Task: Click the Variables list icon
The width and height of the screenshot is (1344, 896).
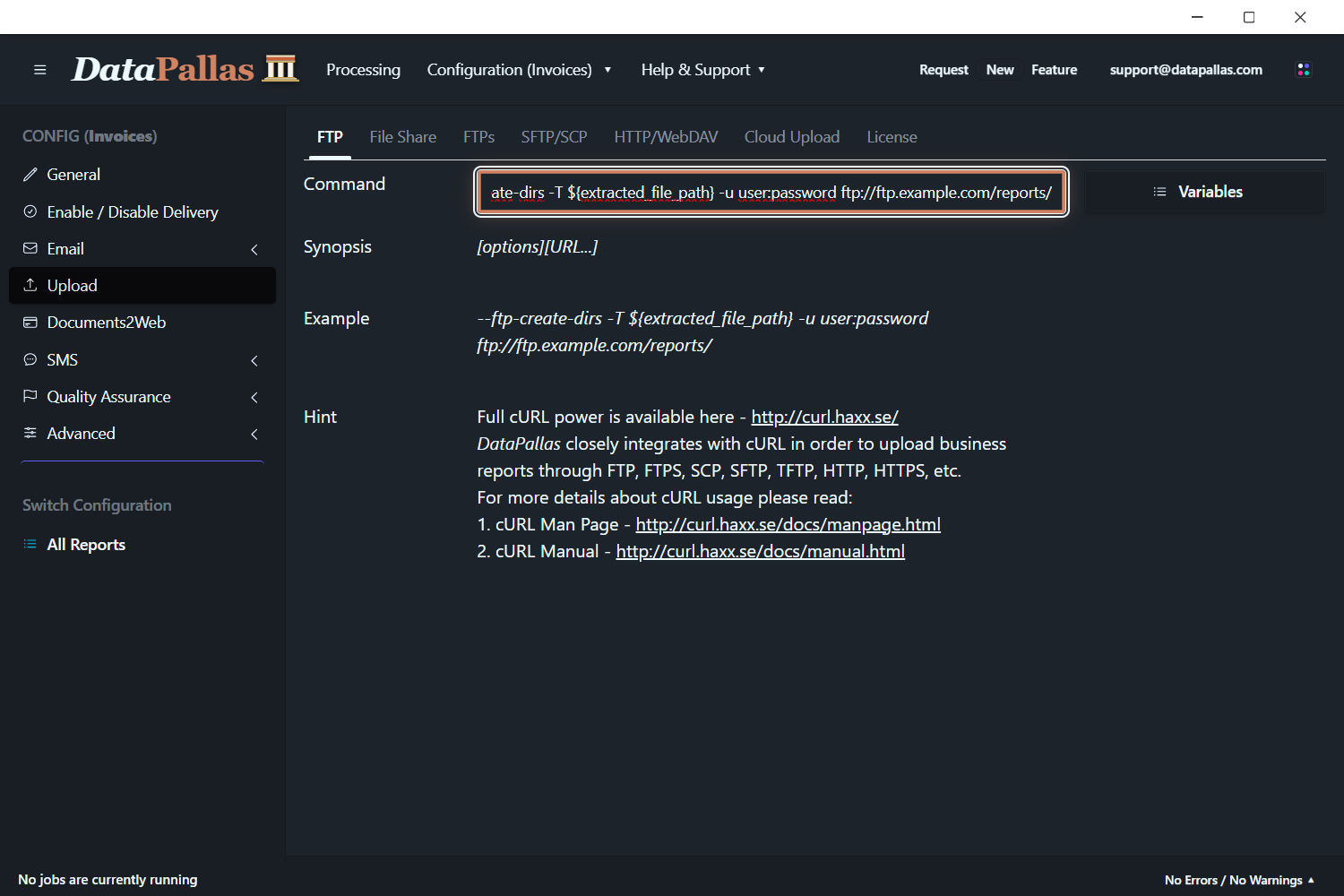Action: (x=1159, y=192)
